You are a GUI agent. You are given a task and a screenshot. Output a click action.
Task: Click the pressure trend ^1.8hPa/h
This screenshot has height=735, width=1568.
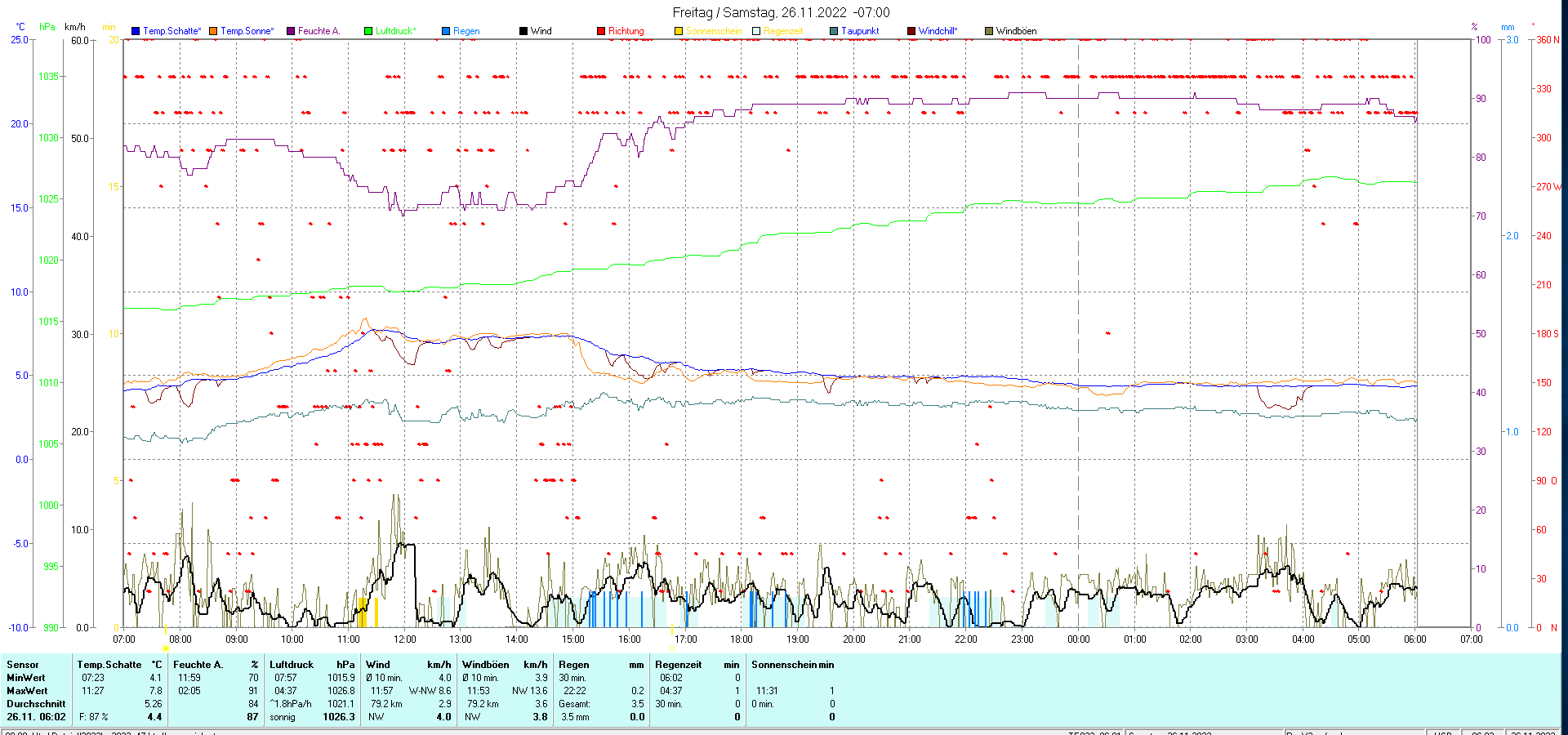[291, 704]
